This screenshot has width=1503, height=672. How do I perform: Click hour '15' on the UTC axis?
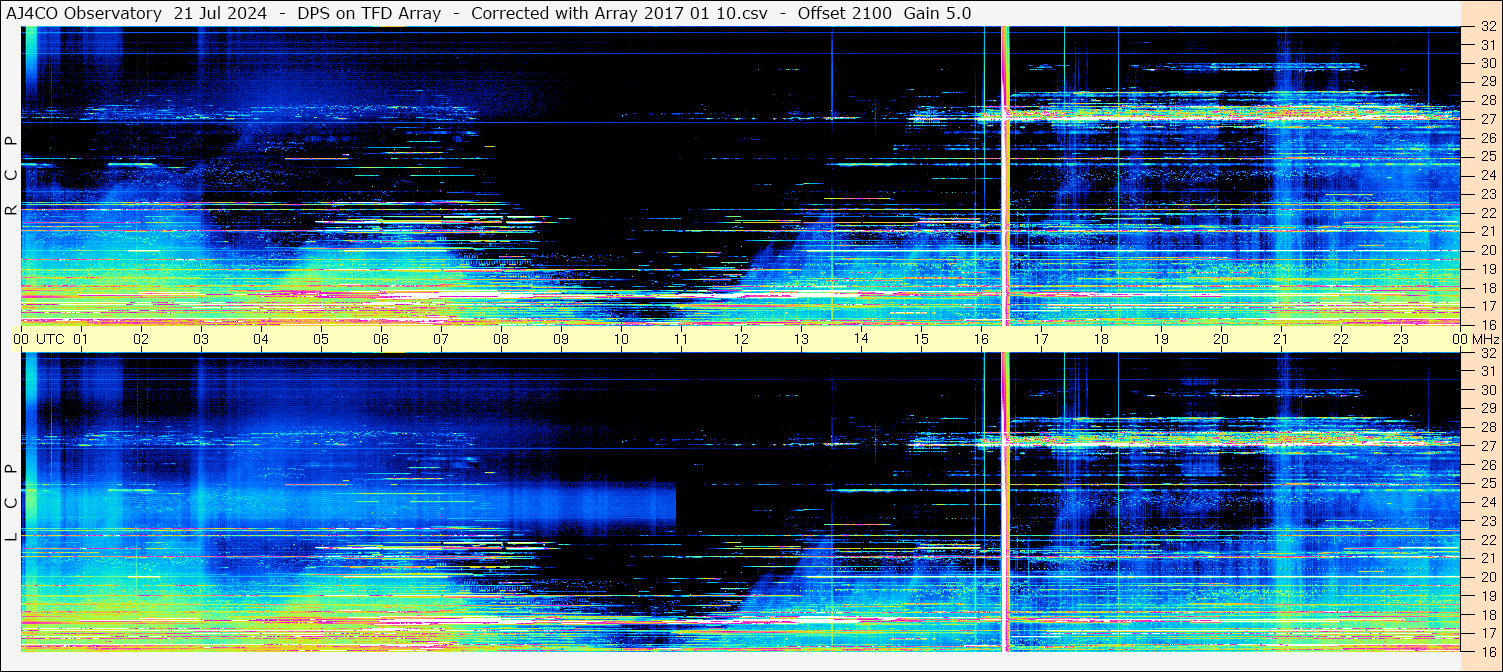[921, 339]
